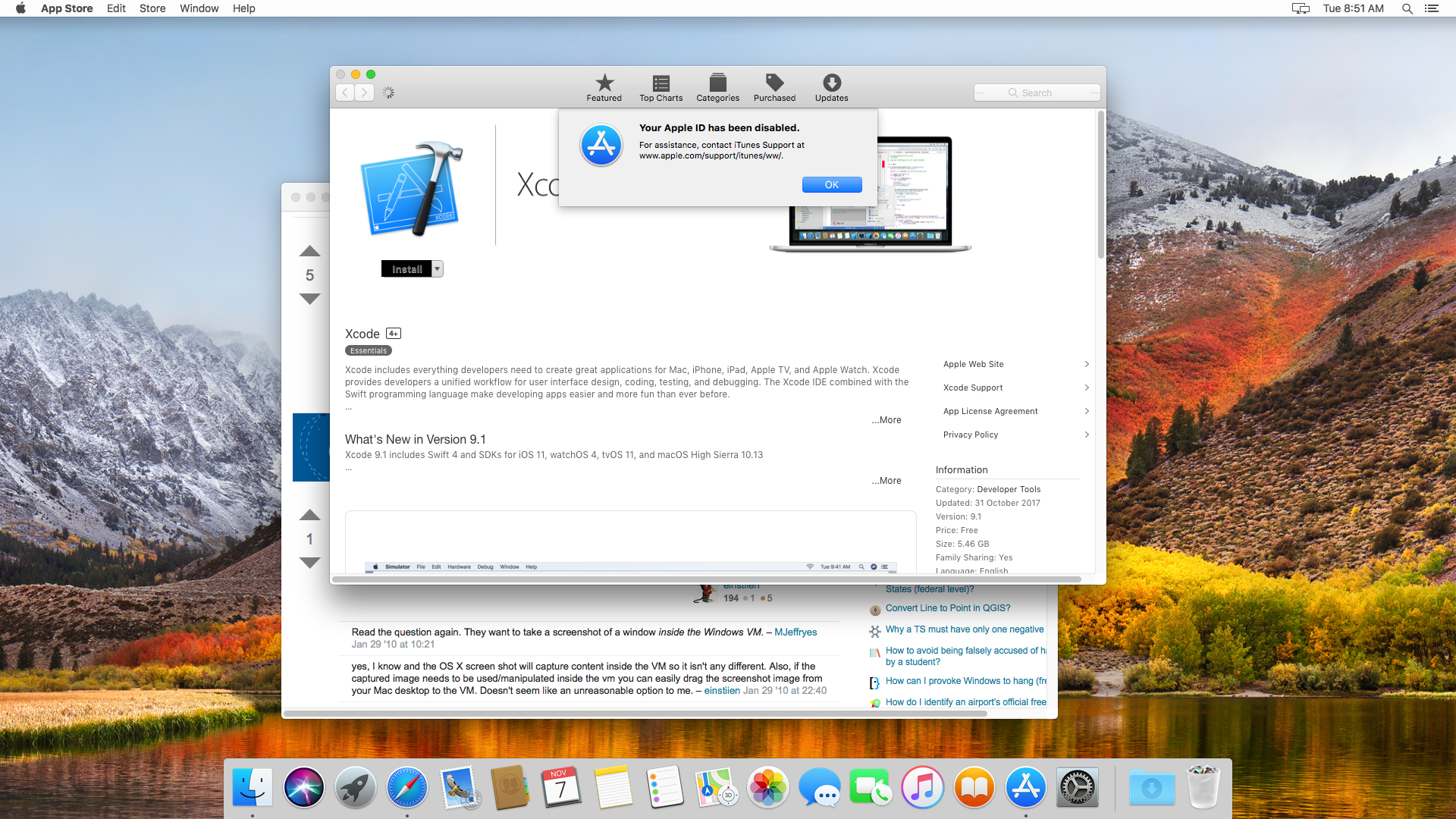The image size is (1456, 819).
Task: Click the Install button for Xcode
Action: 406,269
